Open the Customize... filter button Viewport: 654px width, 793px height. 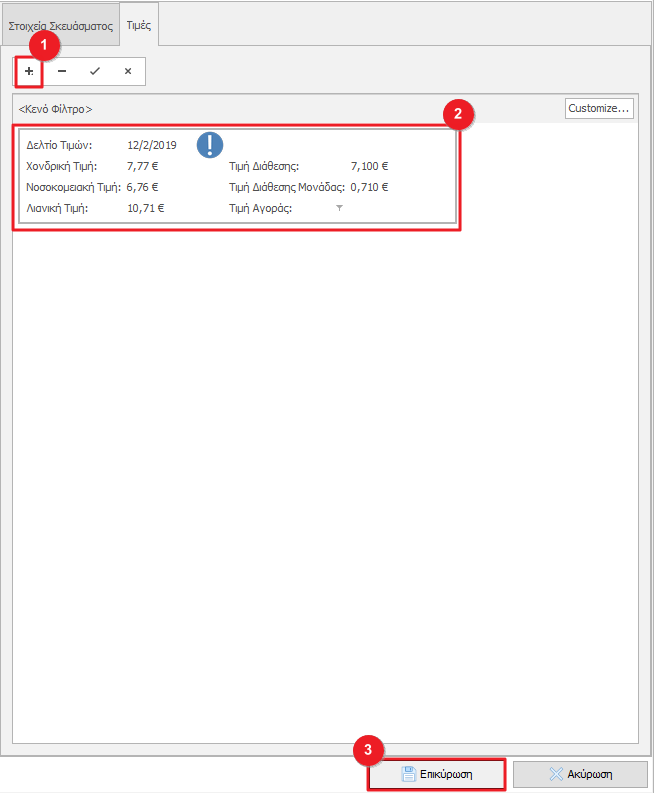(598, 108)
